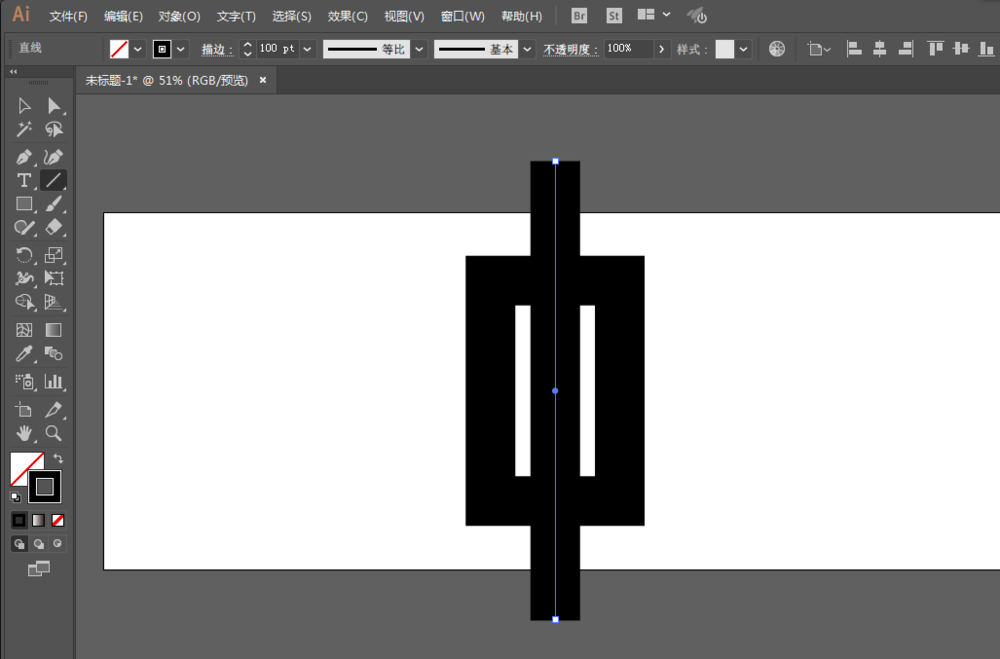The width and height of the screenshot is (1000, 659).
Task: Open 窗口(W) menu
Action: pyautogui.click(x=462, y=17)
